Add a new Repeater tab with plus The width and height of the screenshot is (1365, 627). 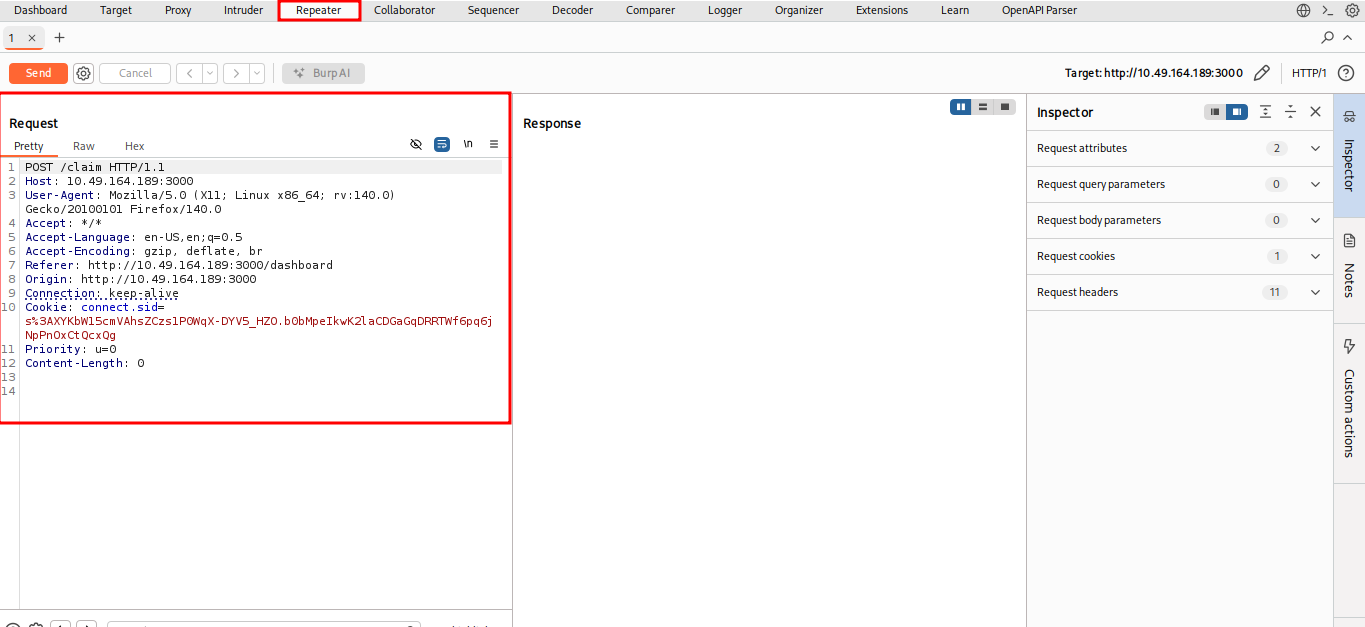pos(59,37)
